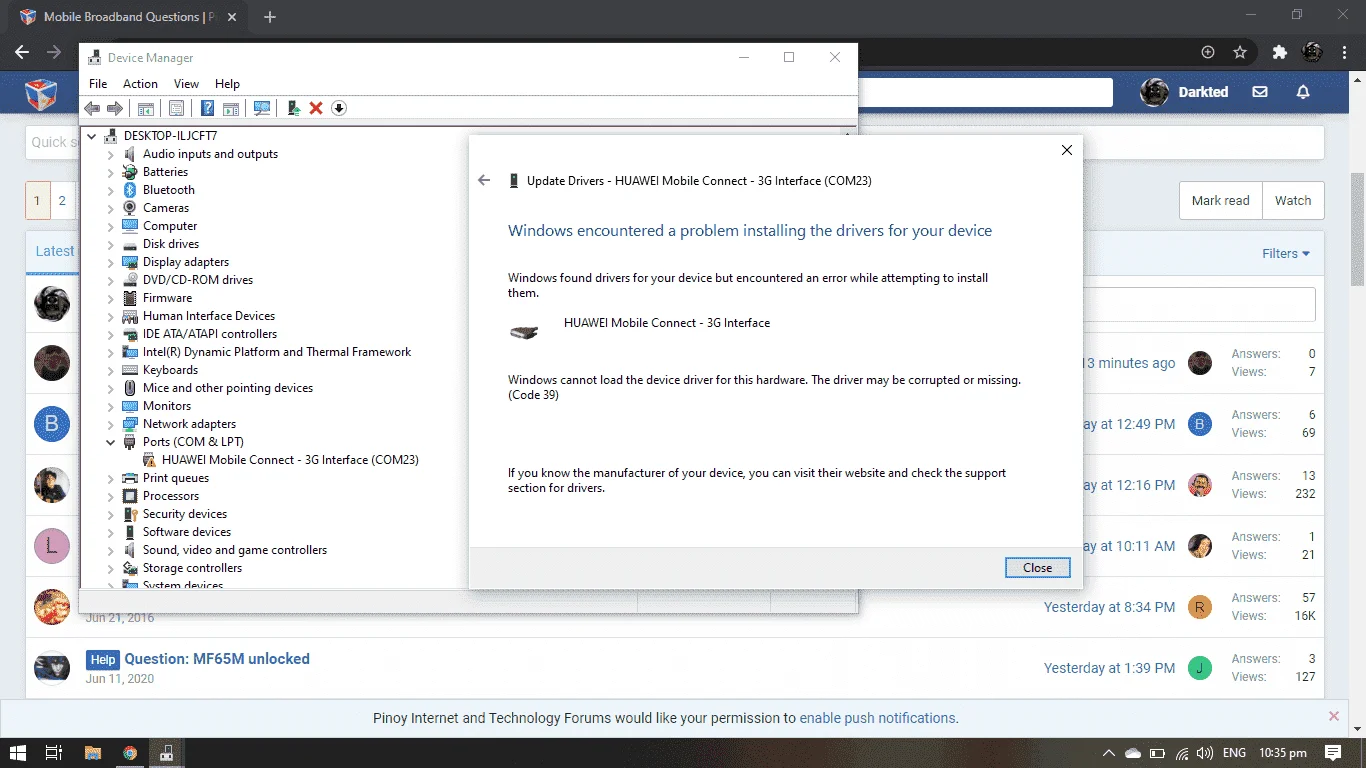1366x768 pixels.
Task: Expand the Bluetooth tree node
Action: pyautogui.click(x=111, y=190)
